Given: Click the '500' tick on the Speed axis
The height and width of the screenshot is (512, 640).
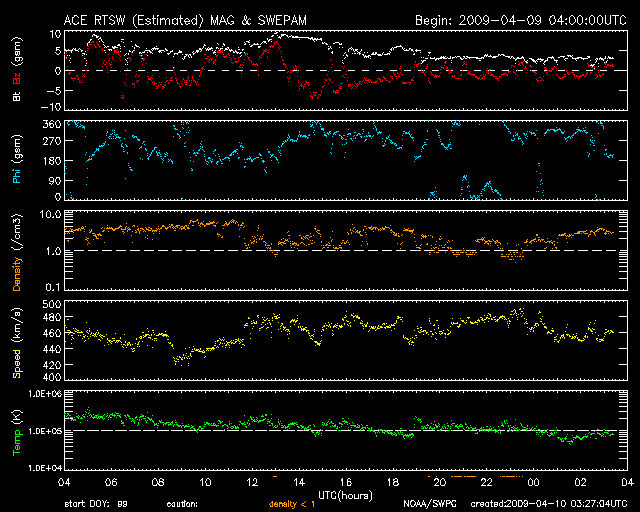Looking at the screenshot, I should 52,304.
